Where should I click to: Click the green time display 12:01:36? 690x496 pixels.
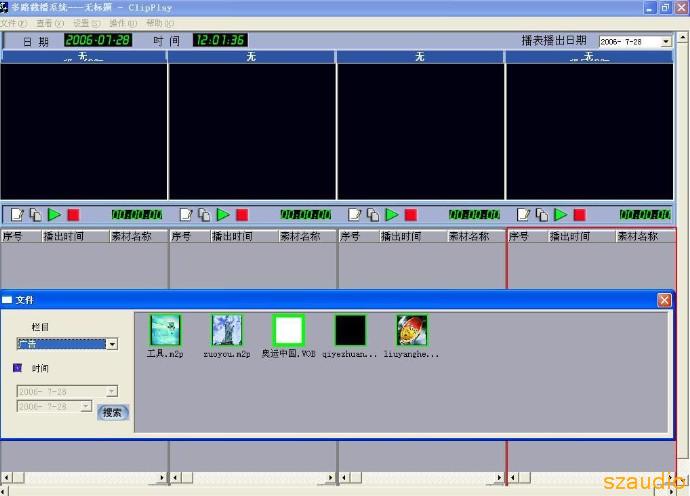[220, 40]
